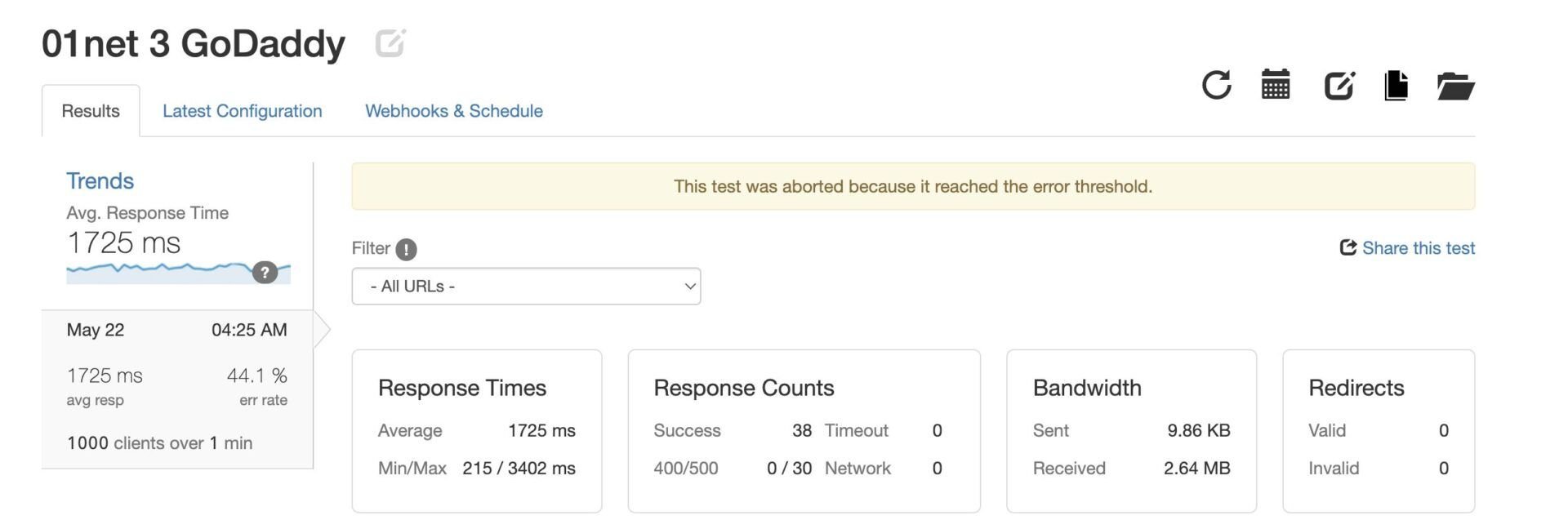
Task: Click the Valid redirects label
Action: pos(1327,430)
